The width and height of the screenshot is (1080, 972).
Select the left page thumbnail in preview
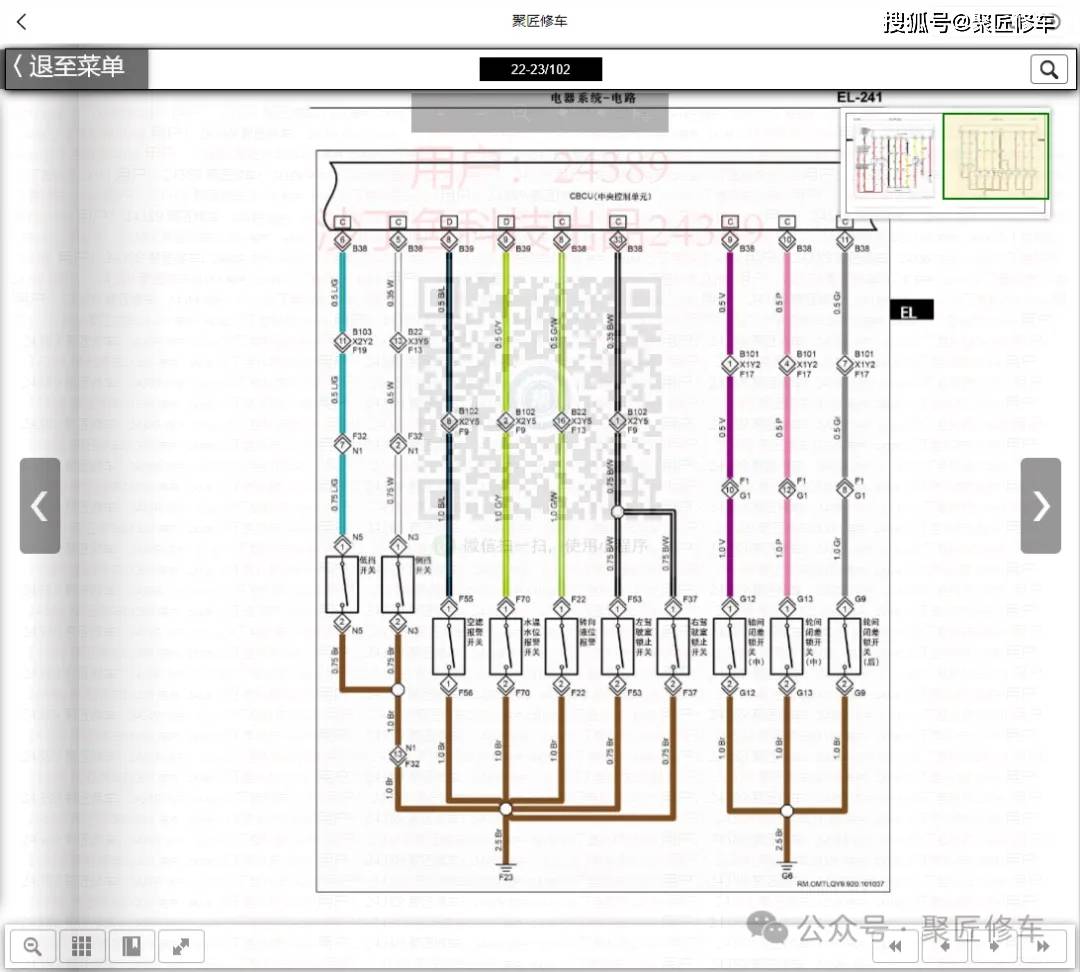pos(893,157)
